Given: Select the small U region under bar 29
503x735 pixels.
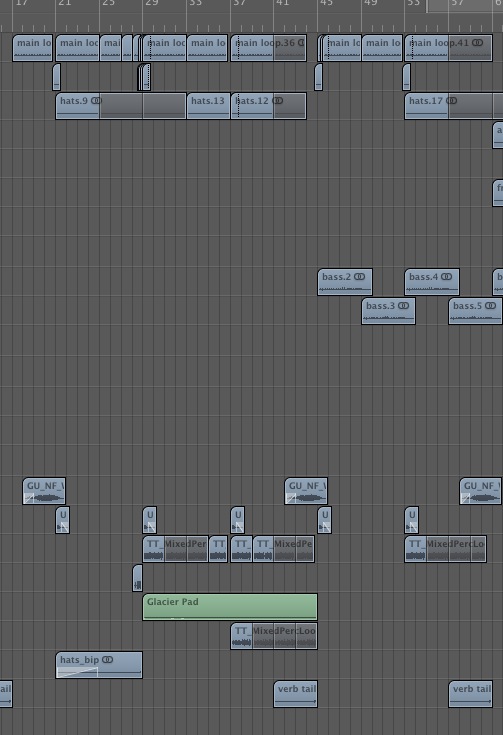Looking at the screenshot, I should point(150,520).
